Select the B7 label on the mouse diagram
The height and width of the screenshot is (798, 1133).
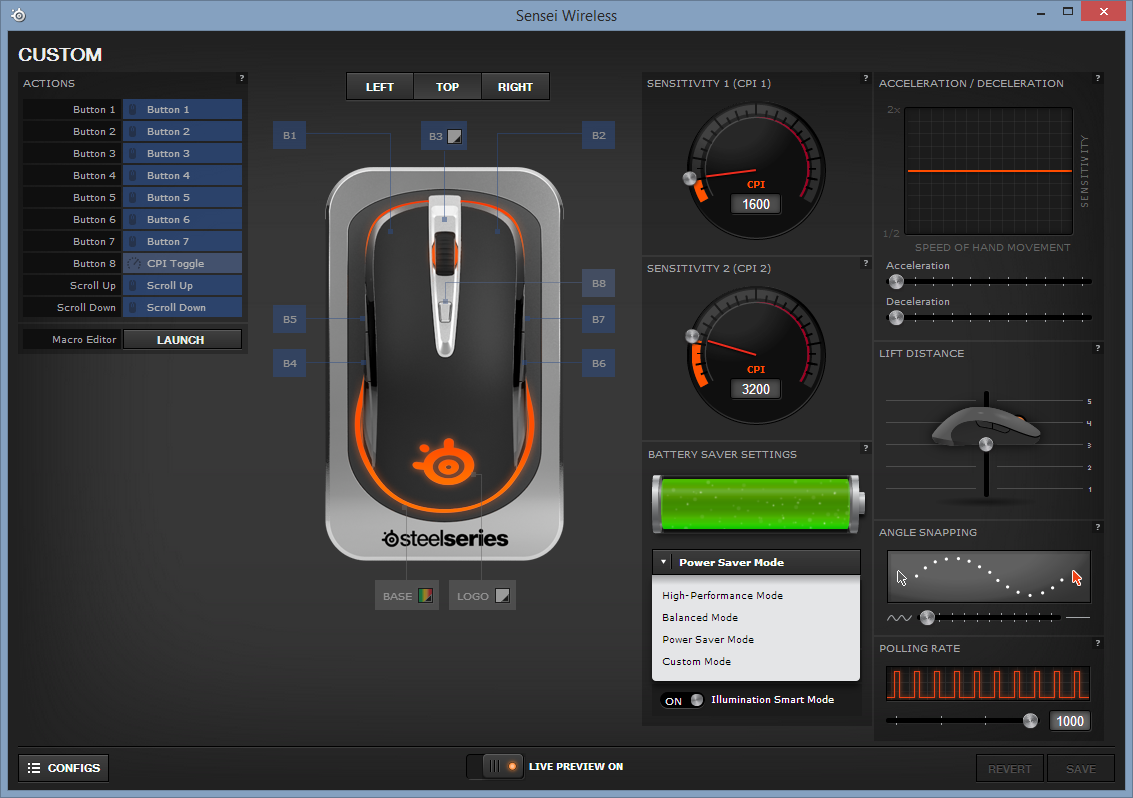[x=598, y=319]
